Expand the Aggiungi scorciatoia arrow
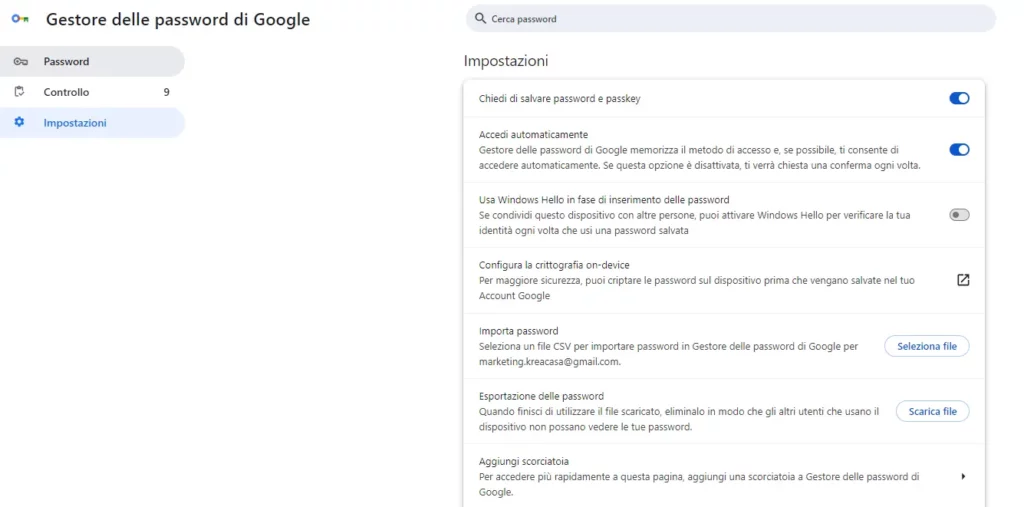1024x507 pixels. pos(963,476)
